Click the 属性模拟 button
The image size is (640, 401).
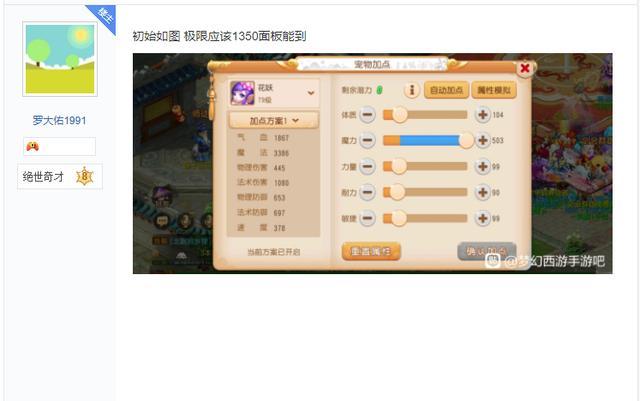[494, 90]
